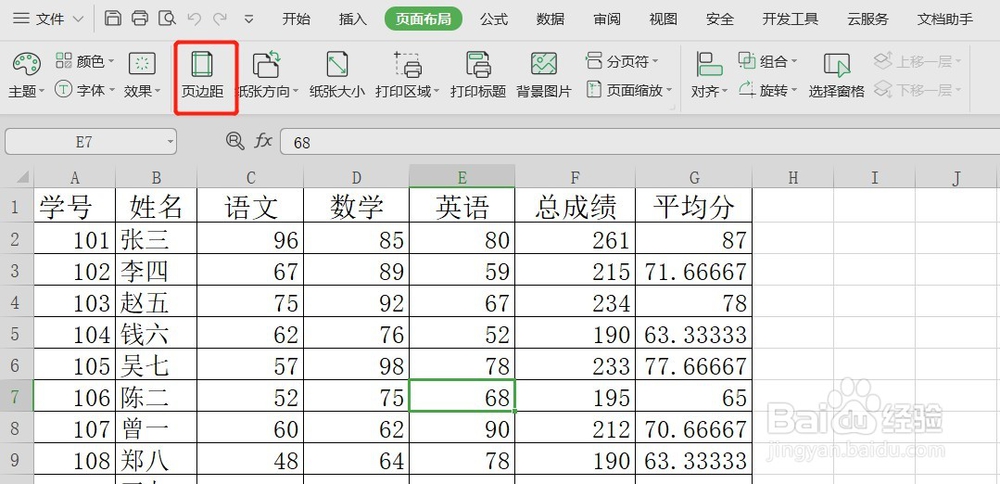Viewport: 1000px width, 484px height.
Task: Click the save icon in quick toolbar
Action: click(113, 18)
